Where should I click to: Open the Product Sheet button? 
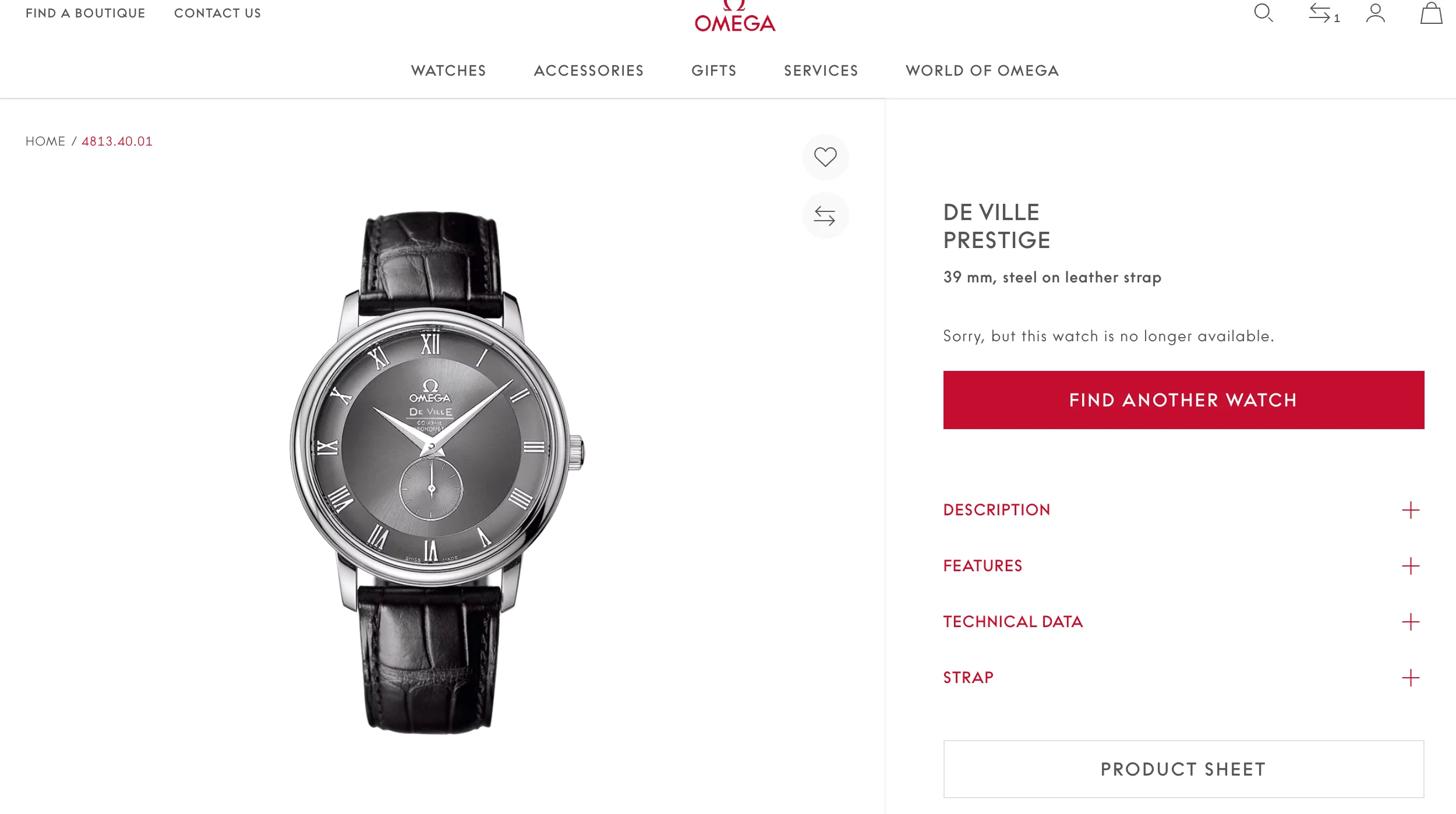pyautogui.click(x=1183, y=769)
